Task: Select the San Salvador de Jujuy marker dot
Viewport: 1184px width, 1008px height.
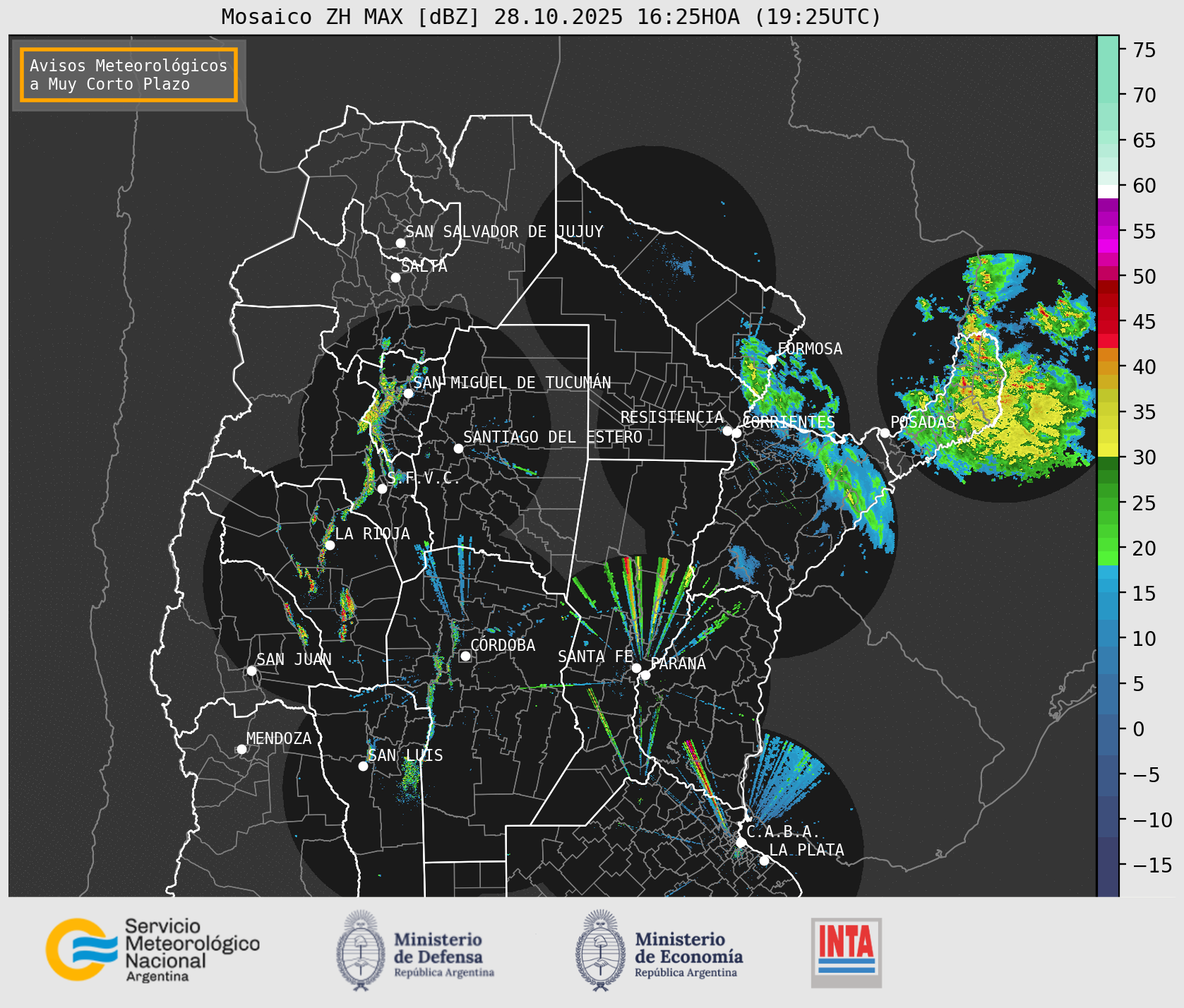Action: coord(400,243)
